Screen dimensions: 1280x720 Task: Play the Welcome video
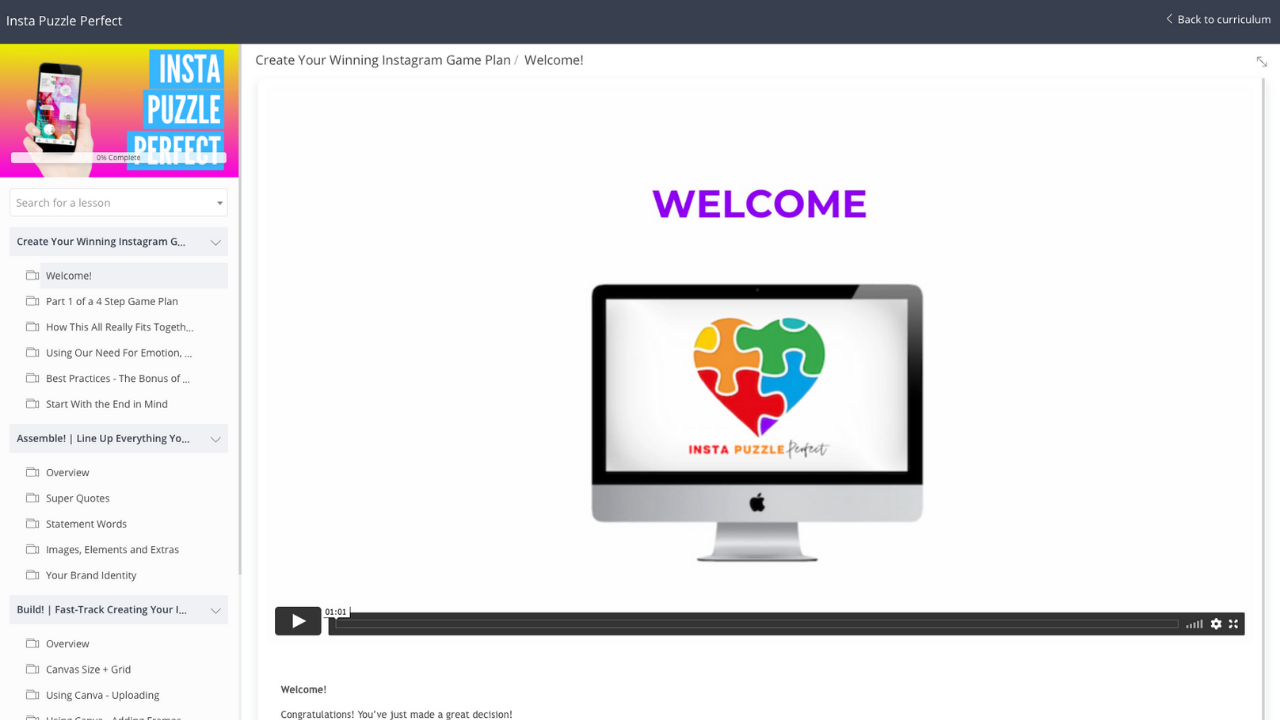[x=298, y=621]
